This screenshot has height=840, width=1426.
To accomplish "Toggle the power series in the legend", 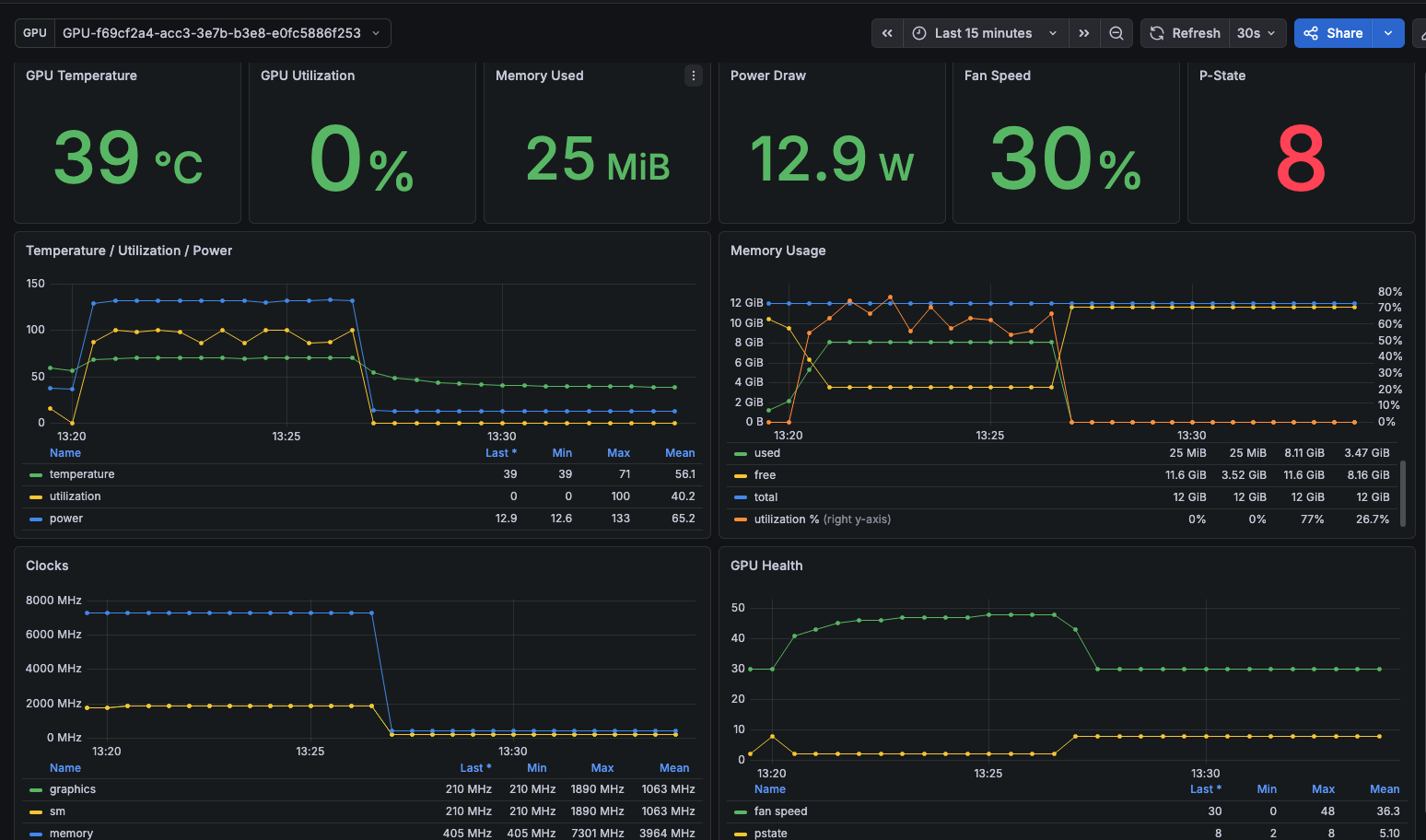I will [66, 519].
